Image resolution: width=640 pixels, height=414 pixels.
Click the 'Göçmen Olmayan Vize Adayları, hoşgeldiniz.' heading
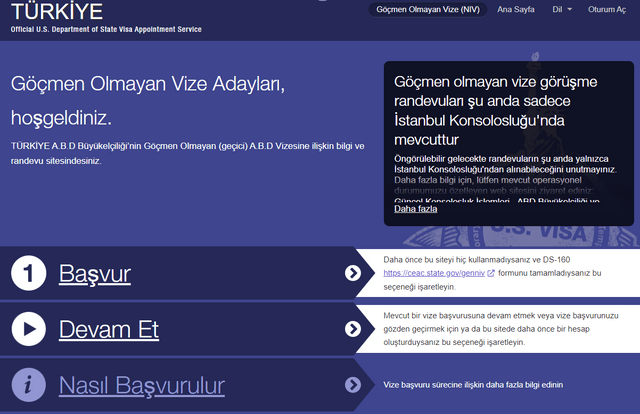click(x=148, y=101)
